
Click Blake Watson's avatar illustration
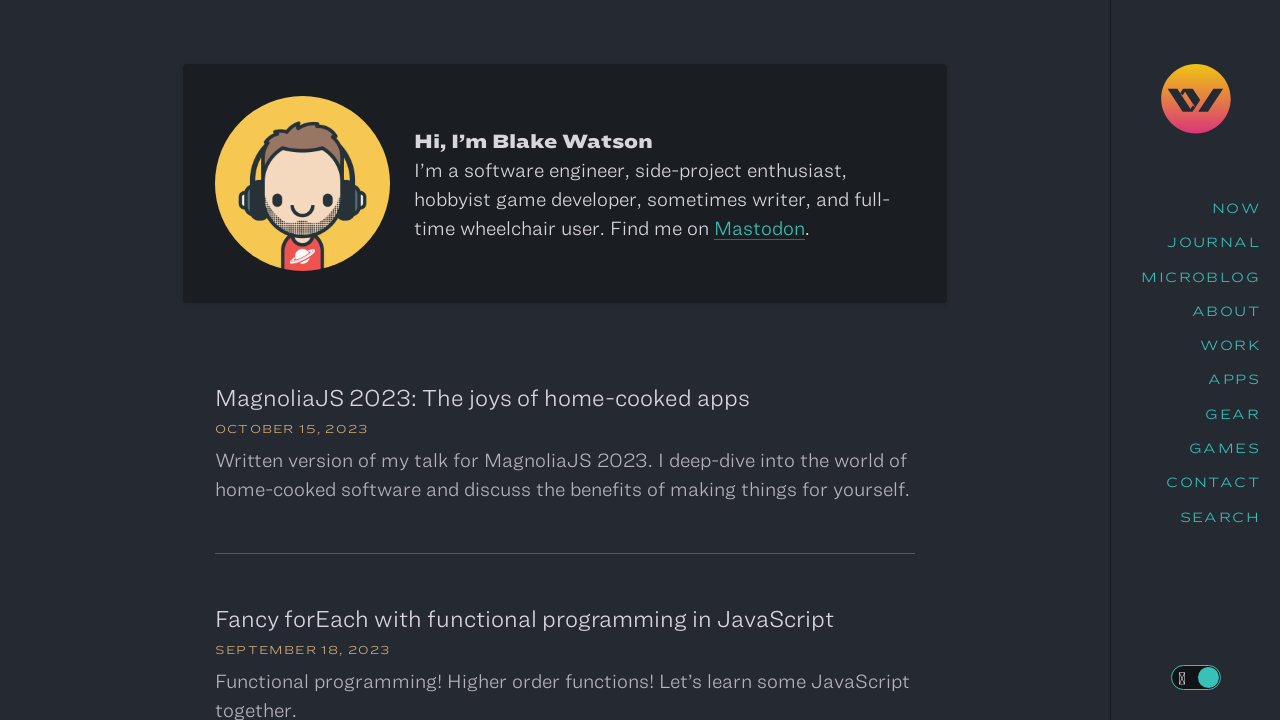(x=303, y=183)
